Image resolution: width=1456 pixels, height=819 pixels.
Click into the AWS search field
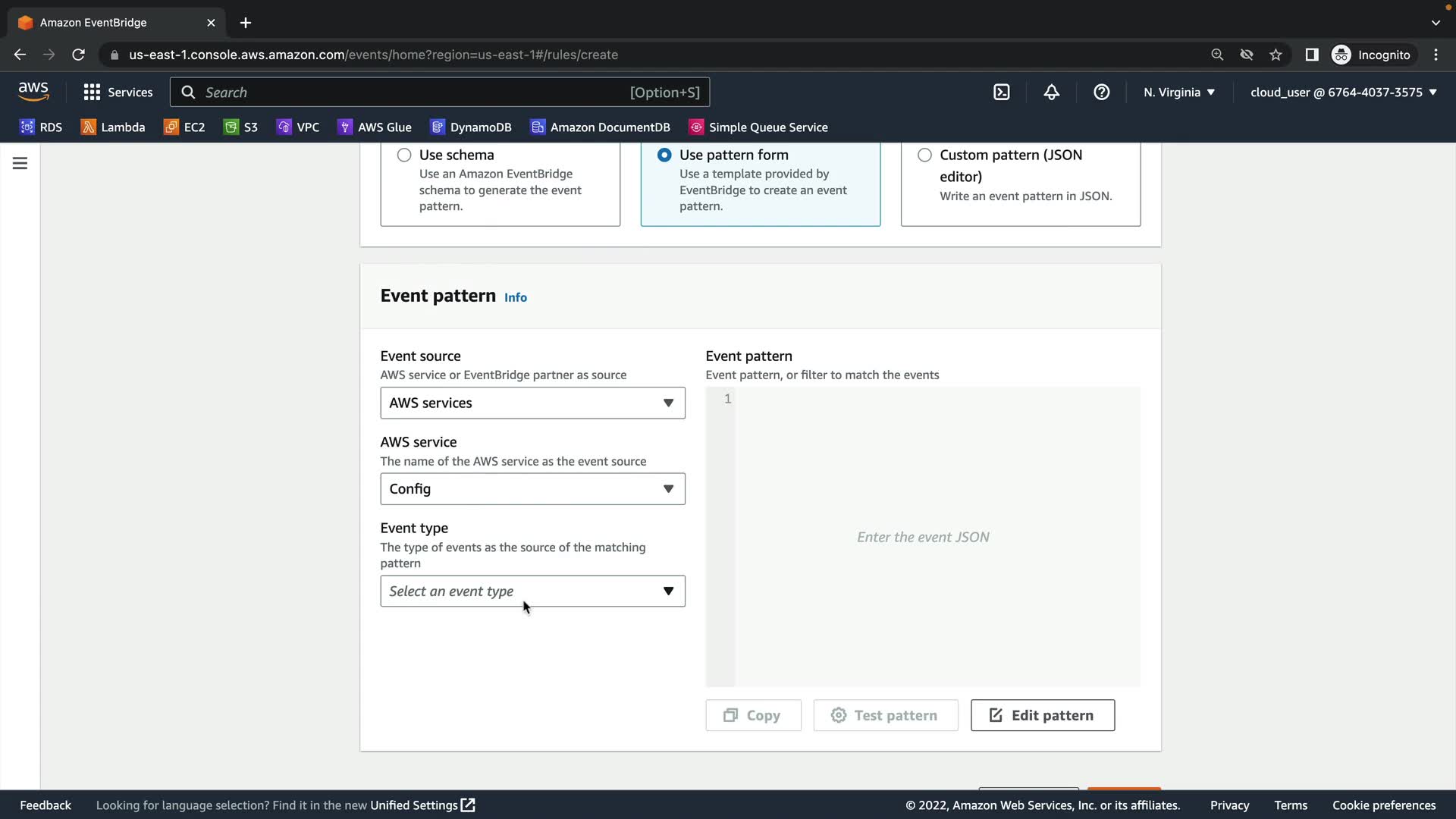tap(409, 93)
